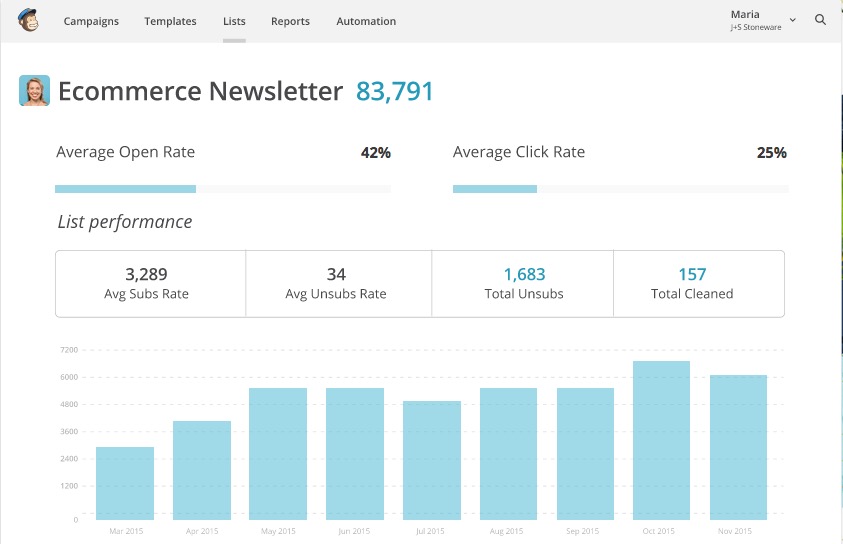Click the Ecommerce Newsletter avatar thumbnail

(34, 90)
